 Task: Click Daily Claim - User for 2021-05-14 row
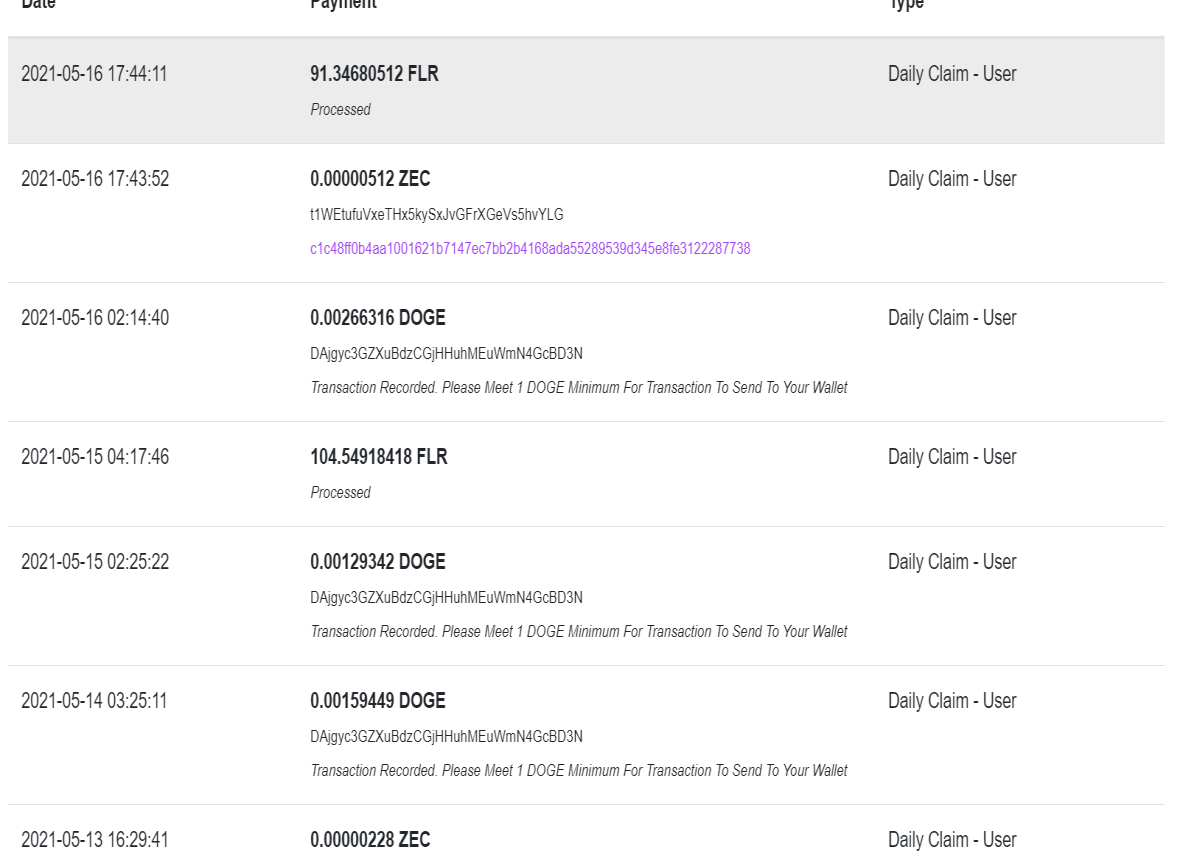coord(952,701)
